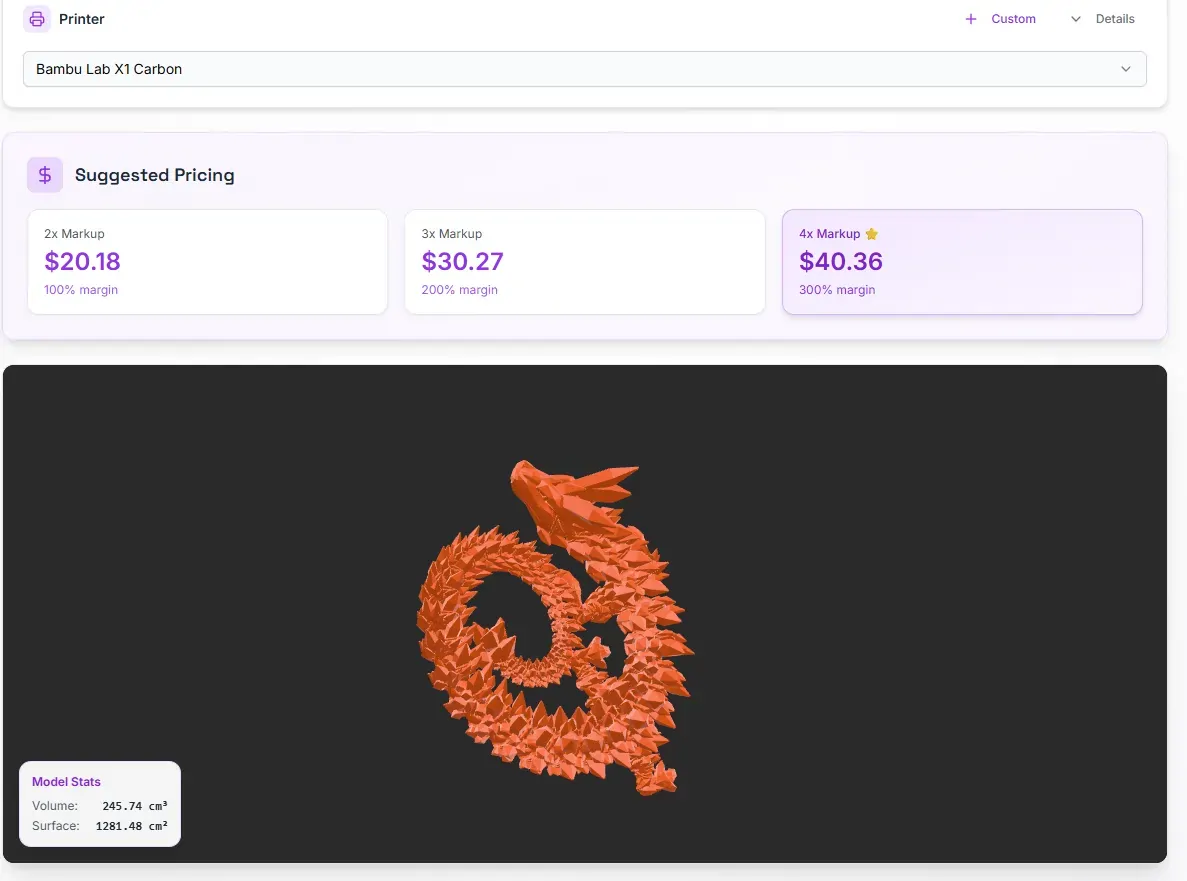Open the Bambu Lab X1 Carbon dropdown
The width and height of the screenshot is (1187, 881).
[x=584, y=69]
